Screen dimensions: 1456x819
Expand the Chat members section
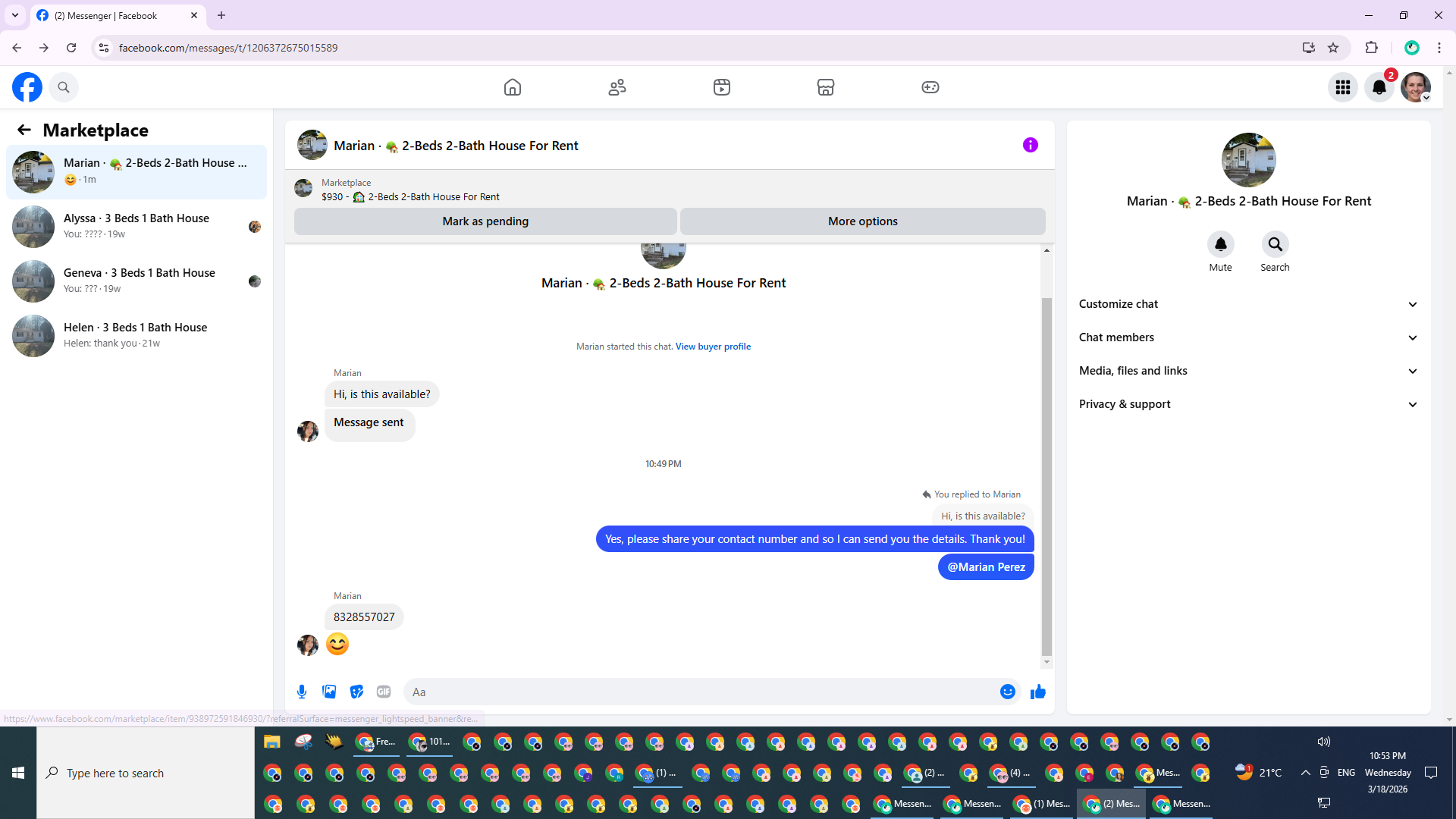[x=1248, y=337]
